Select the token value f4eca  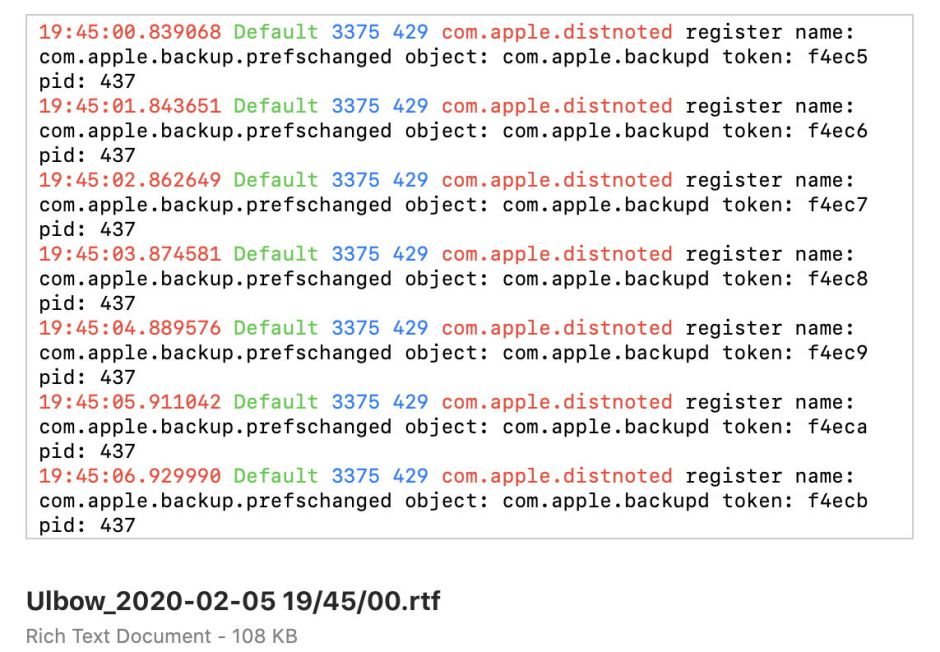[838, 427]
